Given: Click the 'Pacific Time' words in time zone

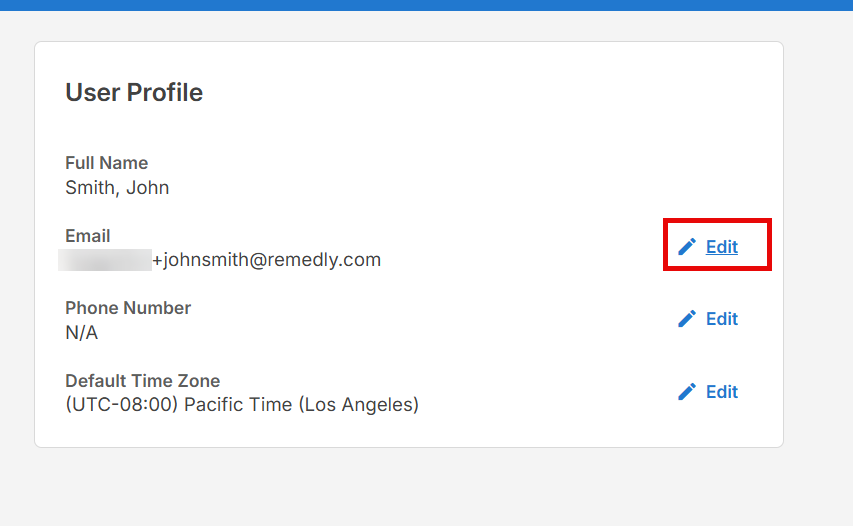Looking at the screenshot, I should click(238, 405).
